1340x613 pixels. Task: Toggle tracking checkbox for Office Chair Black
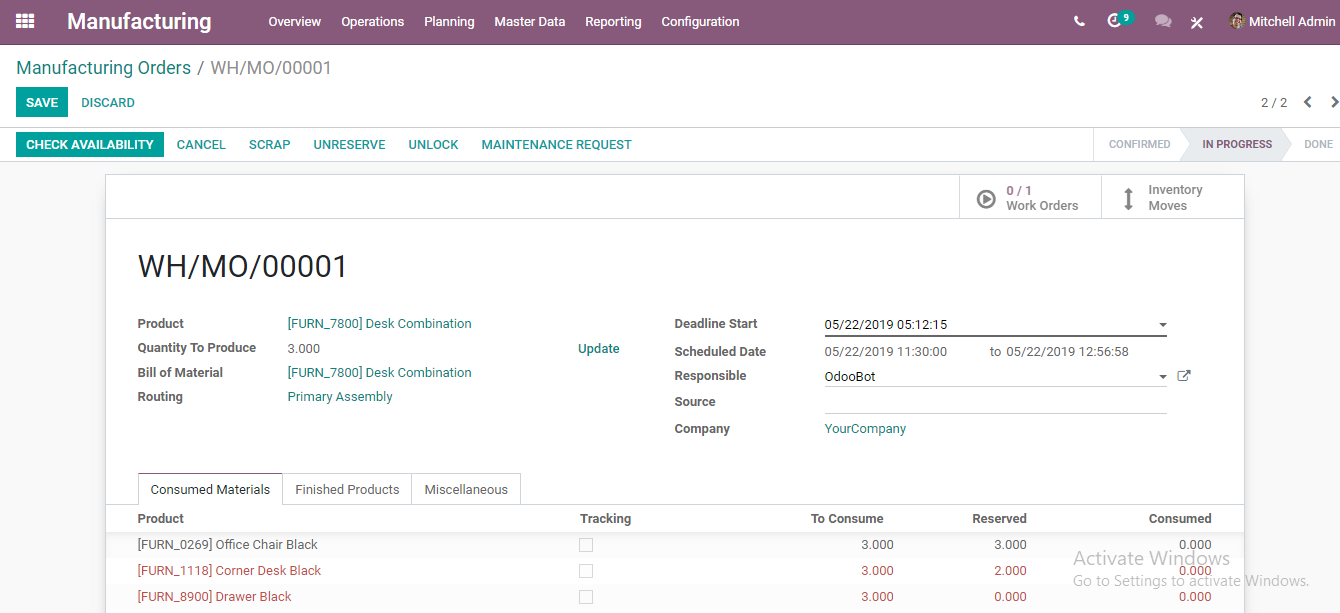pos(586,545)
